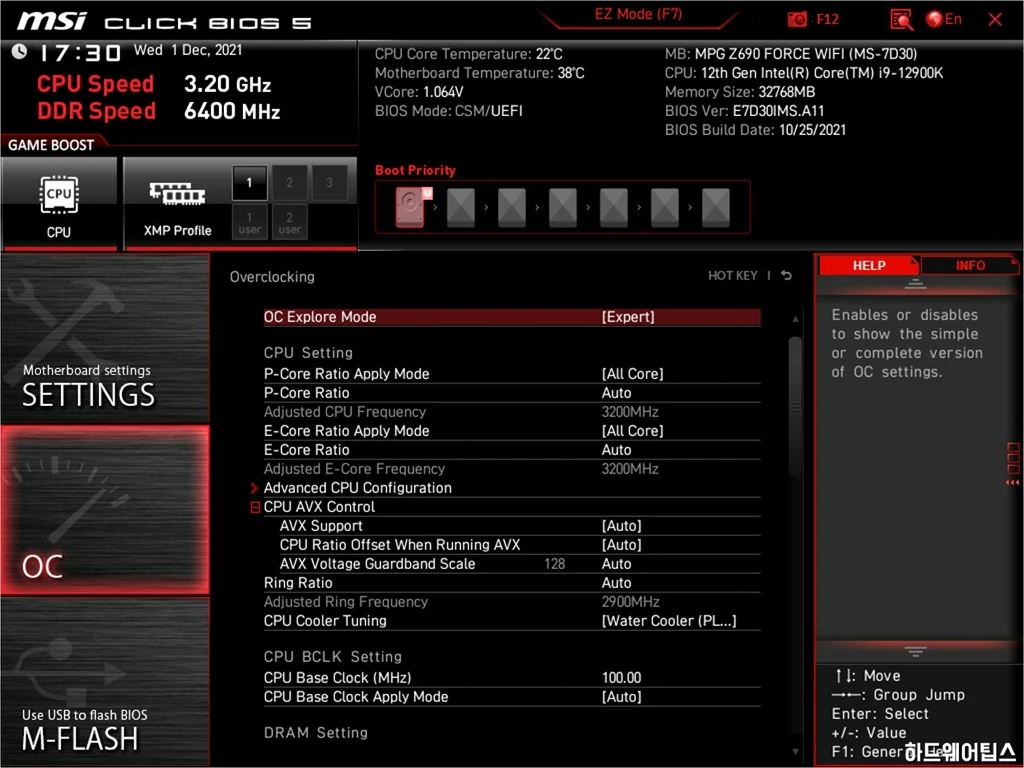Toggle XMP user profile 1
1024x768 pixels.
[x=250, y=222]
